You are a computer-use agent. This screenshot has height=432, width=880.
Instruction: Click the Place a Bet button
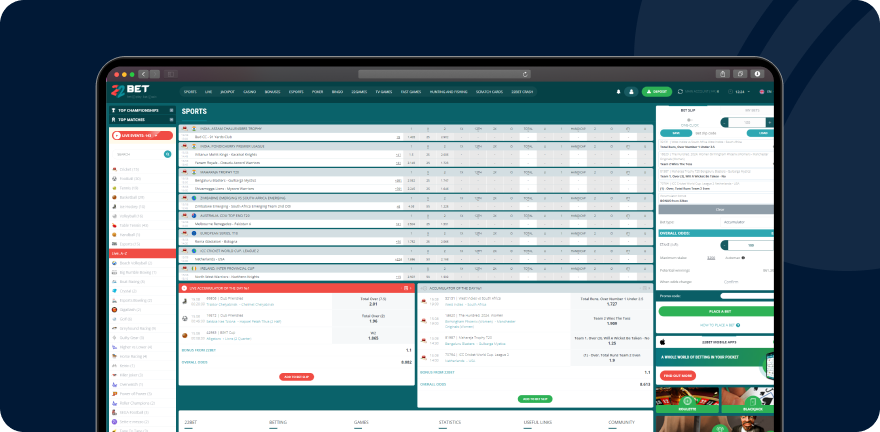717,311
